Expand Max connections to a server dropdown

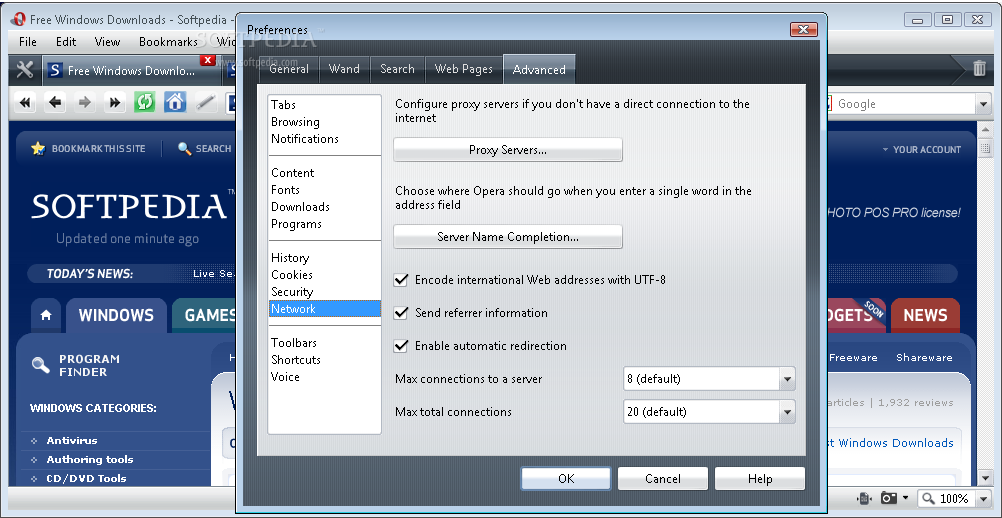(x=787, y=379)
